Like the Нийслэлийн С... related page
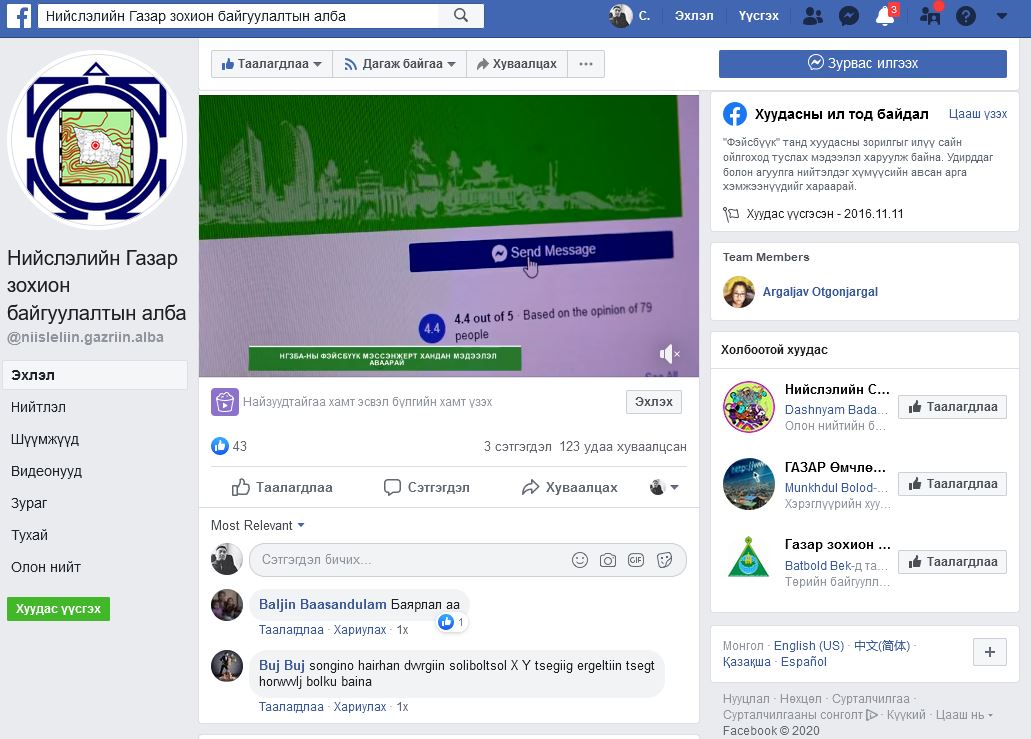The width and height of the screenshot is (1031, 739). pyautogui.click(x=952, y=407)
